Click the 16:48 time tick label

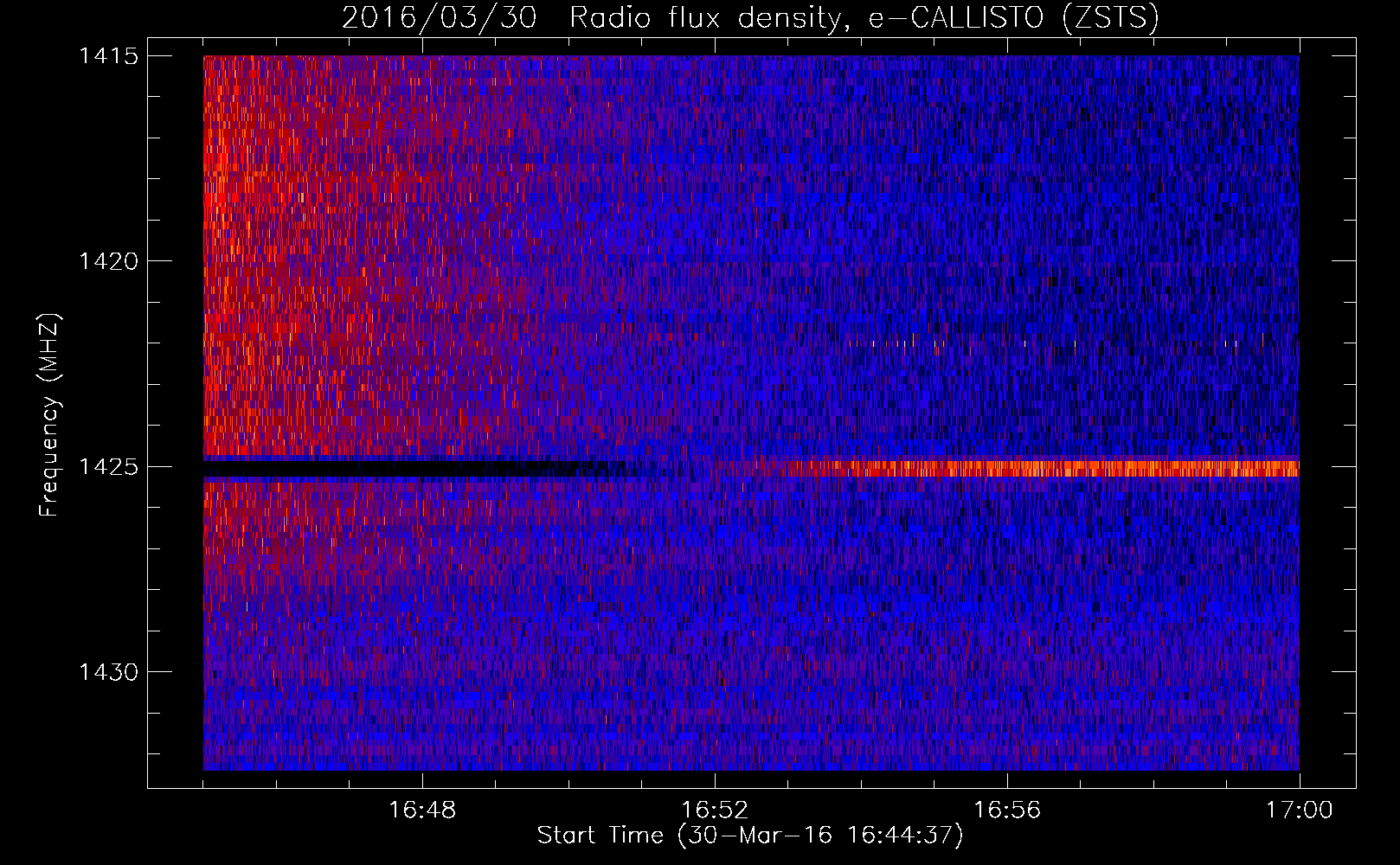pos(422,811)
